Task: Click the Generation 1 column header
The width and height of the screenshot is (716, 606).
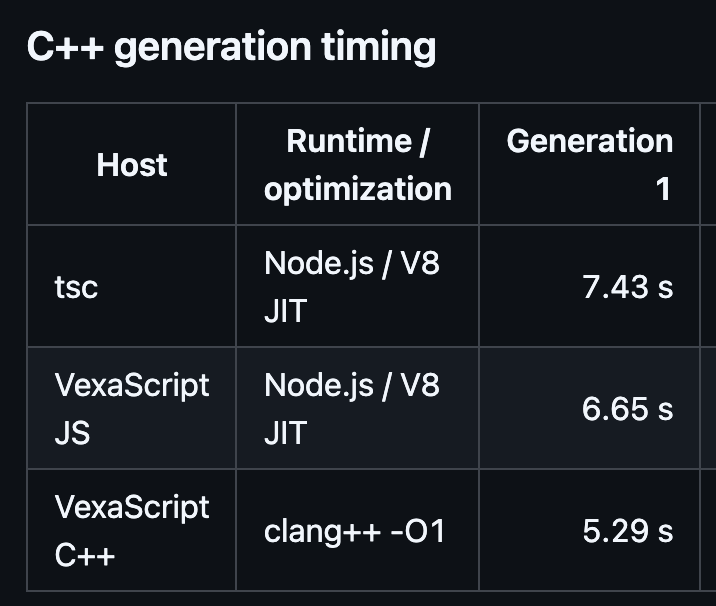Action: click(x=590, y=164)
